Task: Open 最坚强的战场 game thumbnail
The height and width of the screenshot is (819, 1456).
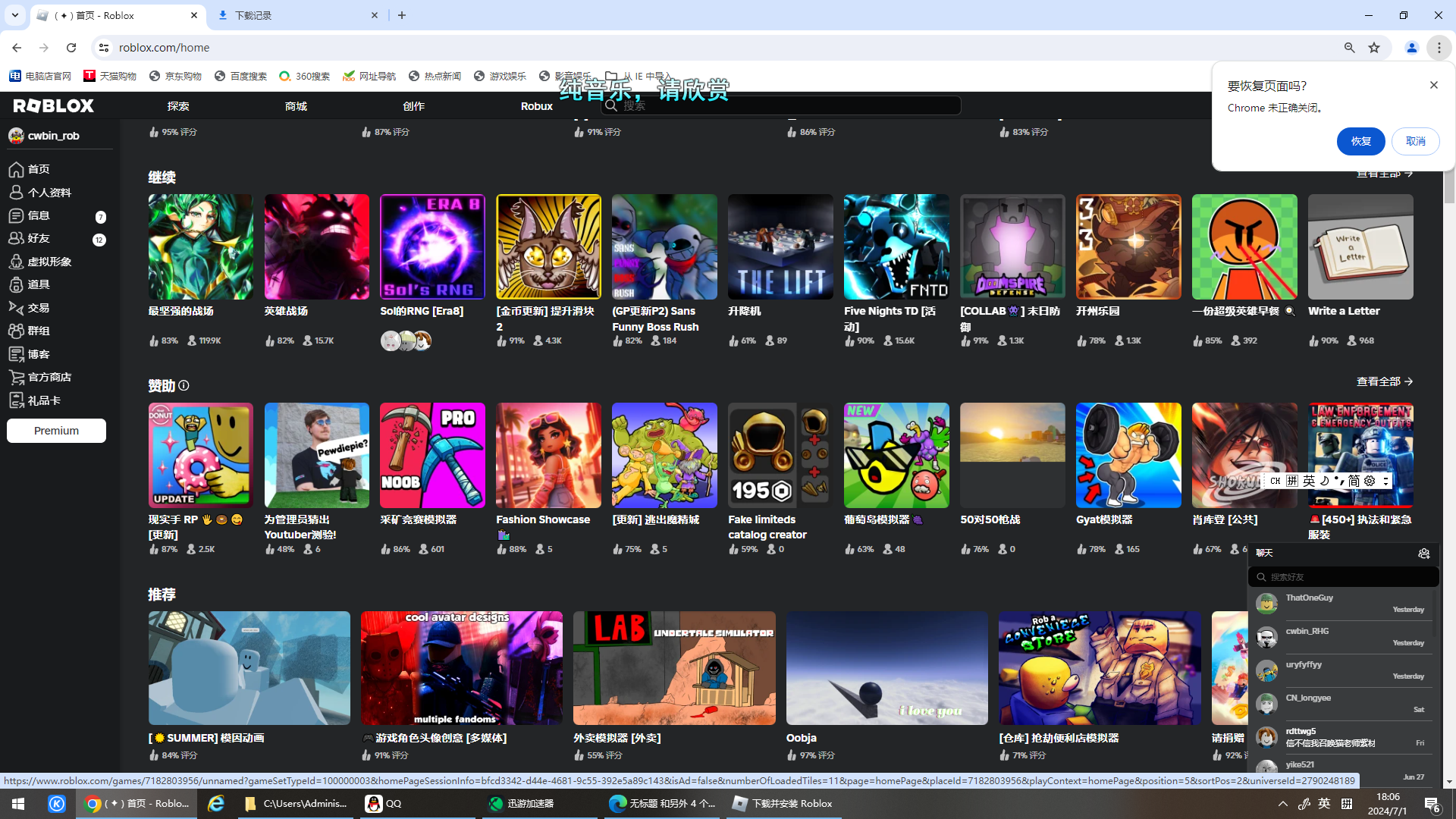Action: click(200, 246)
